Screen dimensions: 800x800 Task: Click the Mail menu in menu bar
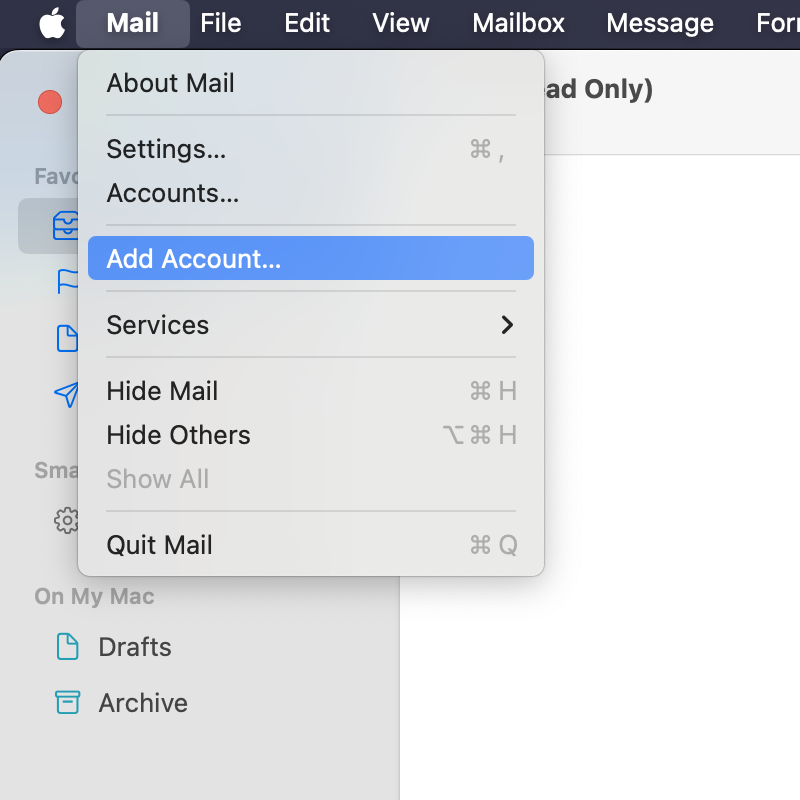133,23
